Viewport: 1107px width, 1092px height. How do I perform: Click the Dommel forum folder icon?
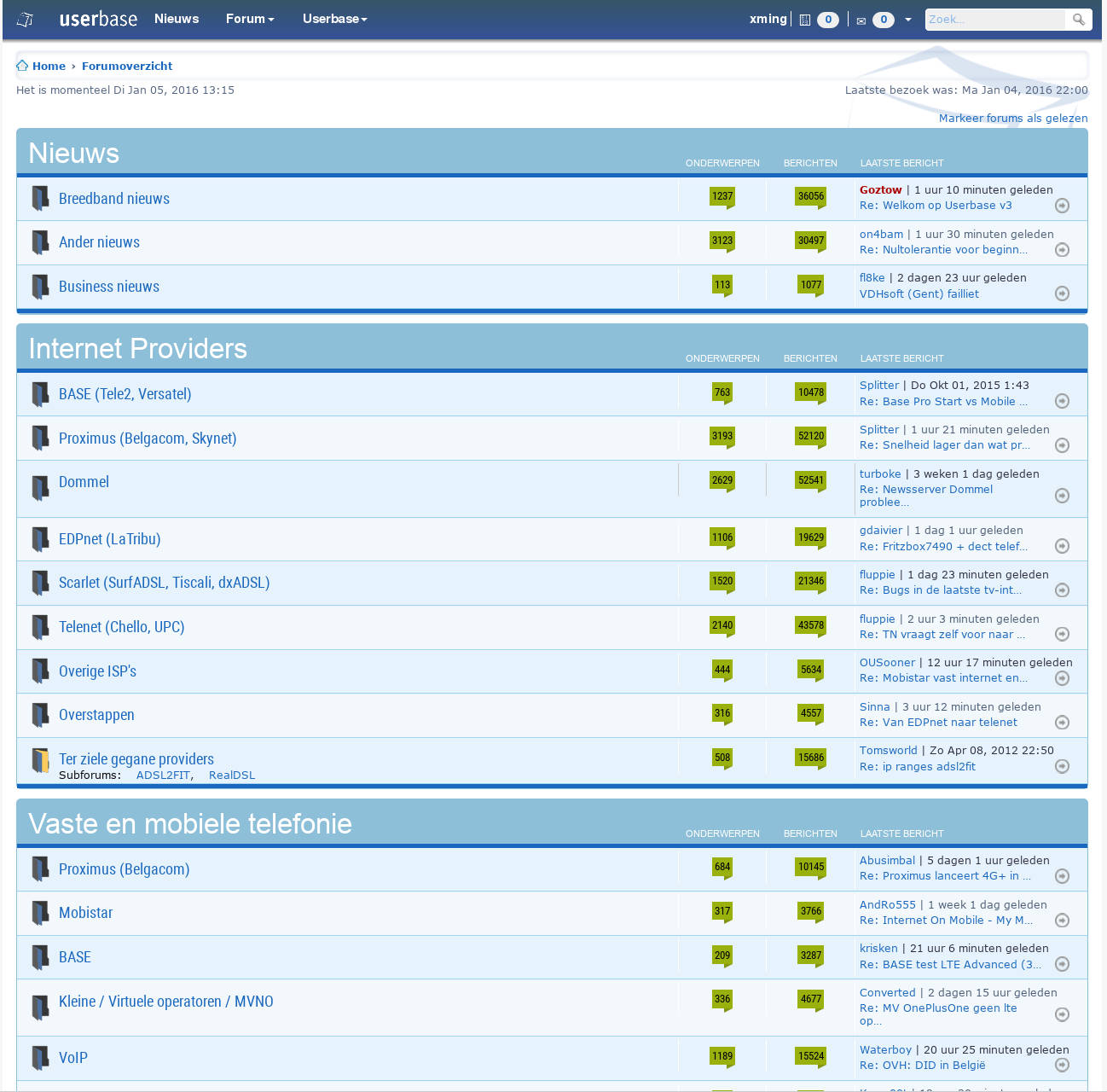(40, 487)
